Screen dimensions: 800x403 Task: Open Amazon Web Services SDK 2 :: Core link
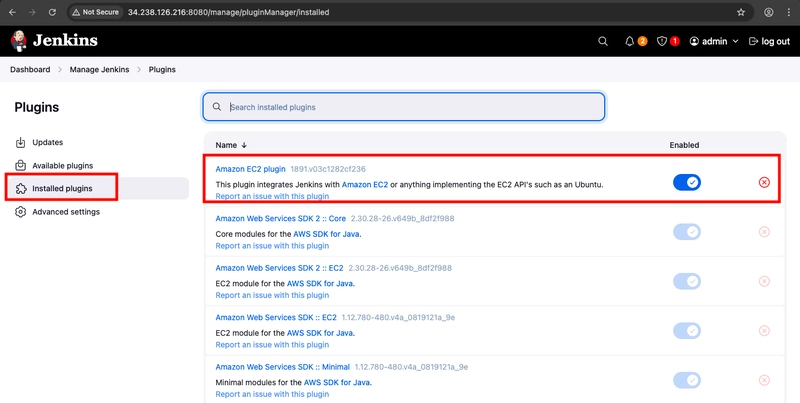pos(281,219)
